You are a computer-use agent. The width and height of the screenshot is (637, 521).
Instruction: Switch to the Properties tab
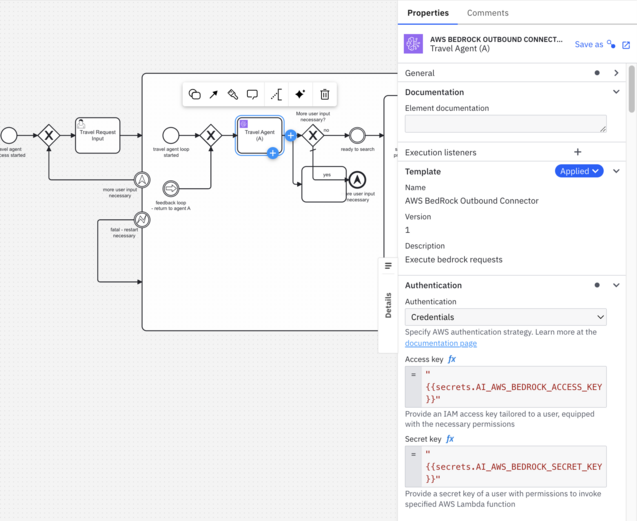[x=428, y=13]
